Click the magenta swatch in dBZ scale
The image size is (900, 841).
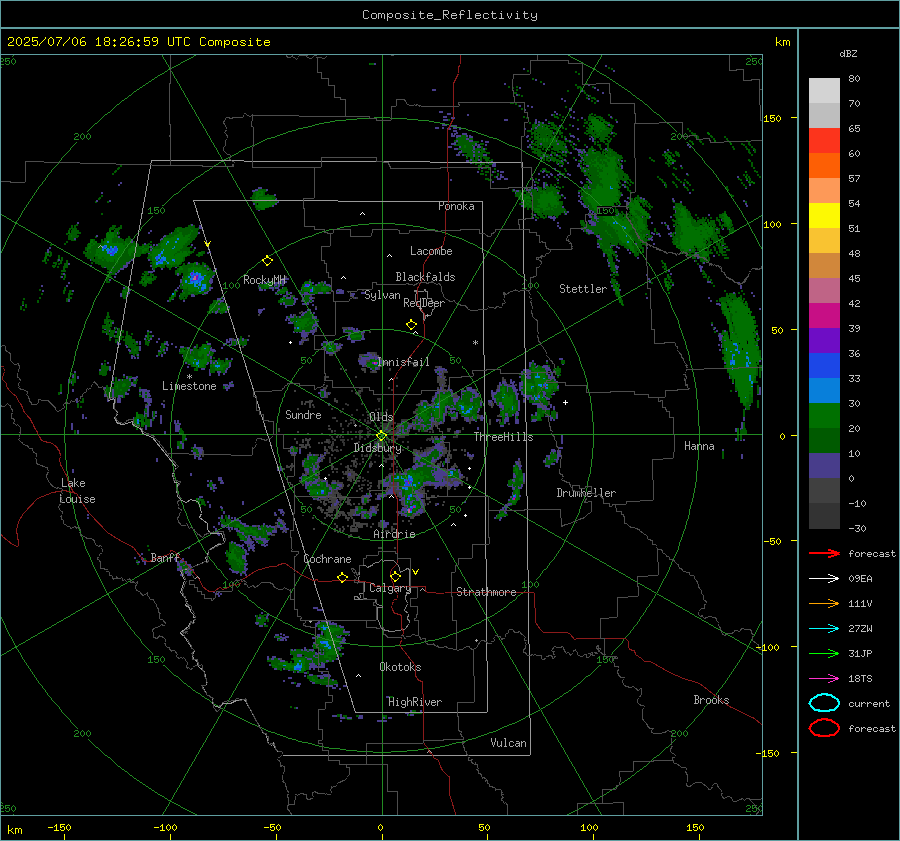(x=824, y=315)
